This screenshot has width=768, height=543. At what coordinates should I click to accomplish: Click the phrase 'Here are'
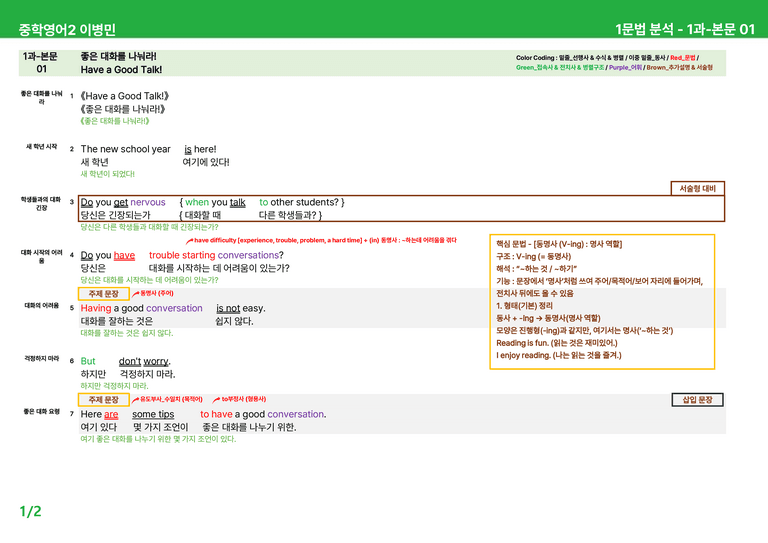99,414
